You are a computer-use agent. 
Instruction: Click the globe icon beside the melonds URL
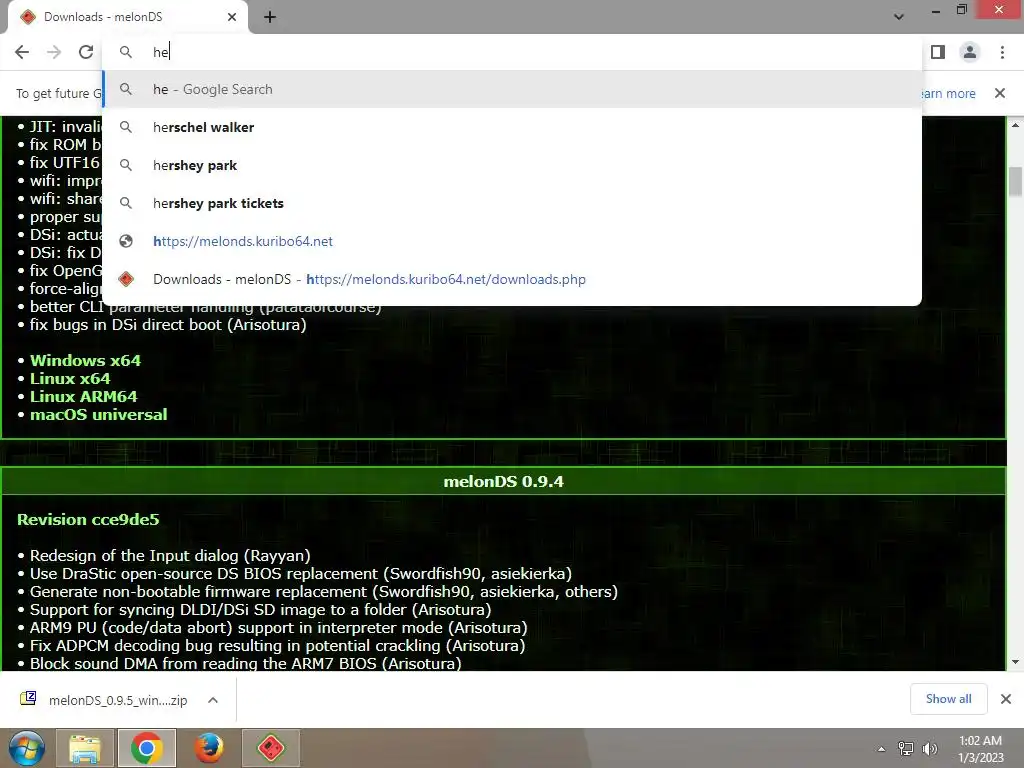point(126,241)
